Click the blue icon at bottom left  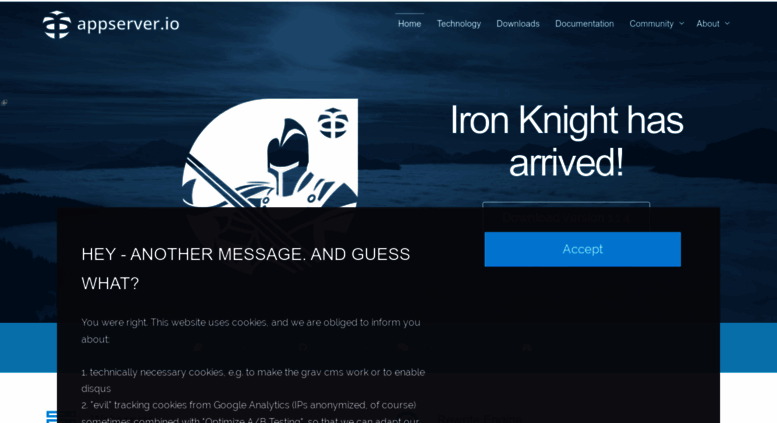coord(52,417)
